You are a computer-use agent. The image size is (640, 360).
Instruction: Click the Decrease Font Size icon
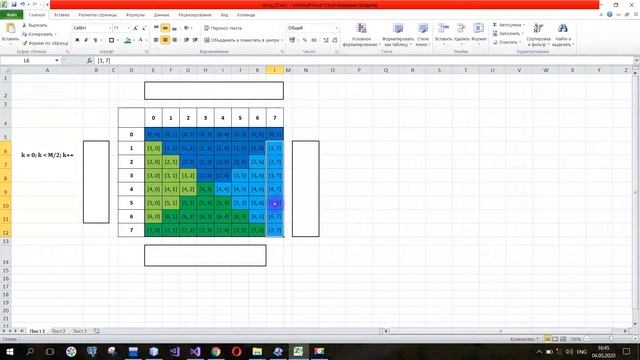[x=144, y=28]
